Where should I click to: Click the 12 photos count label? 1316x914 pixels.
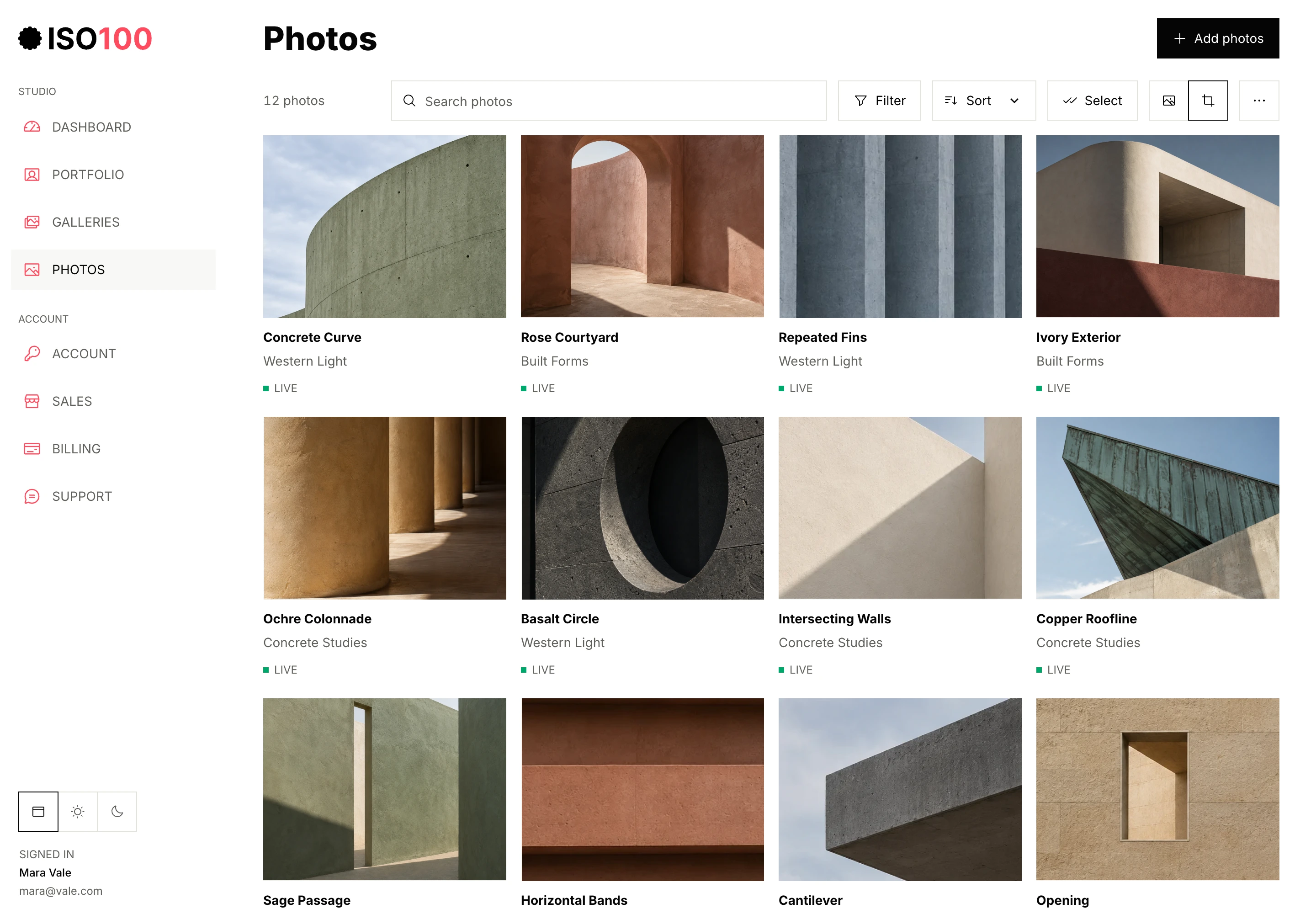click(x=294, y=101)
